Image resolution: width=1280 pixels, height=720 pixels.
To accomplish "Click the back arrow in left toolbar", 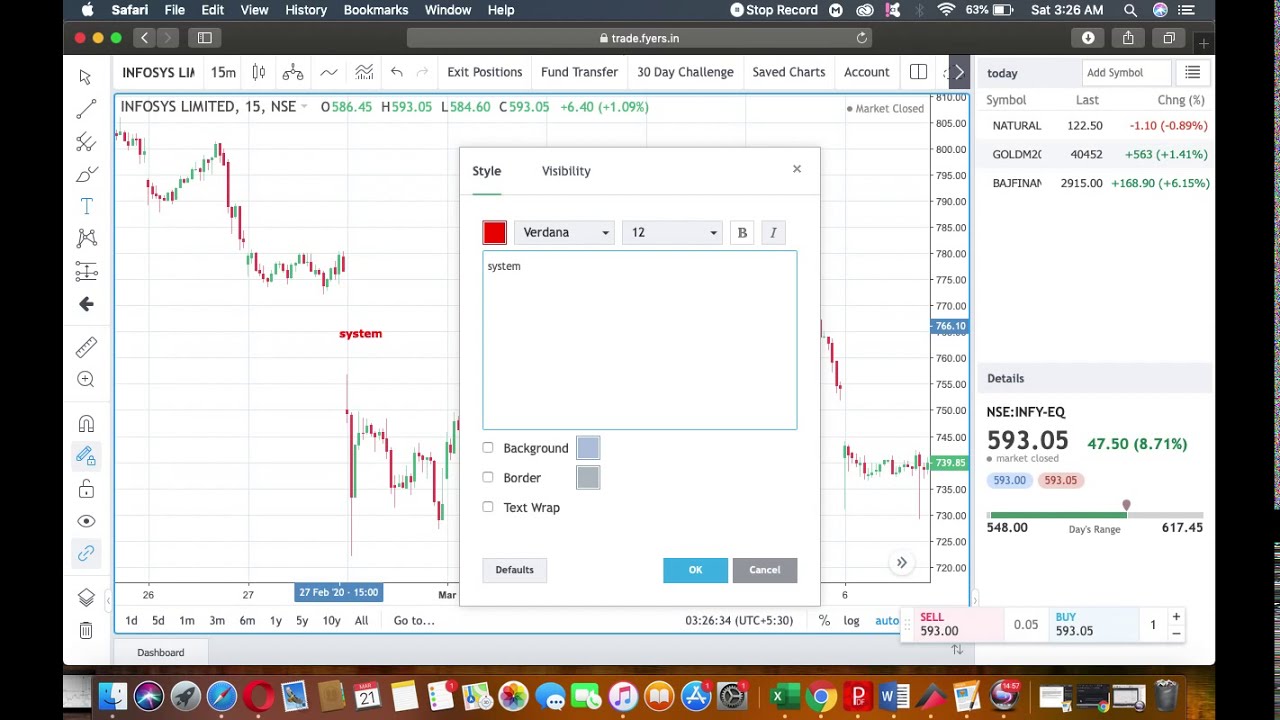I will [86, 304].
